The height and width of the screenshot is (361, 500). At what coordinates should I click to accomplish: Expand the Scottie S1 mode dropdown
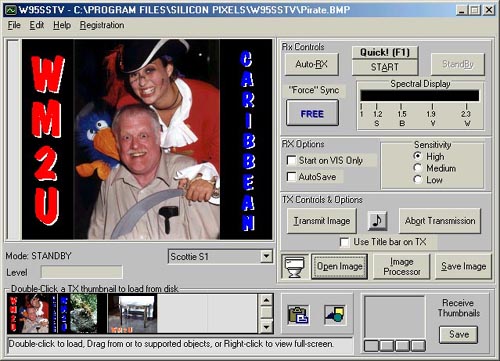[x=266, y=256]
